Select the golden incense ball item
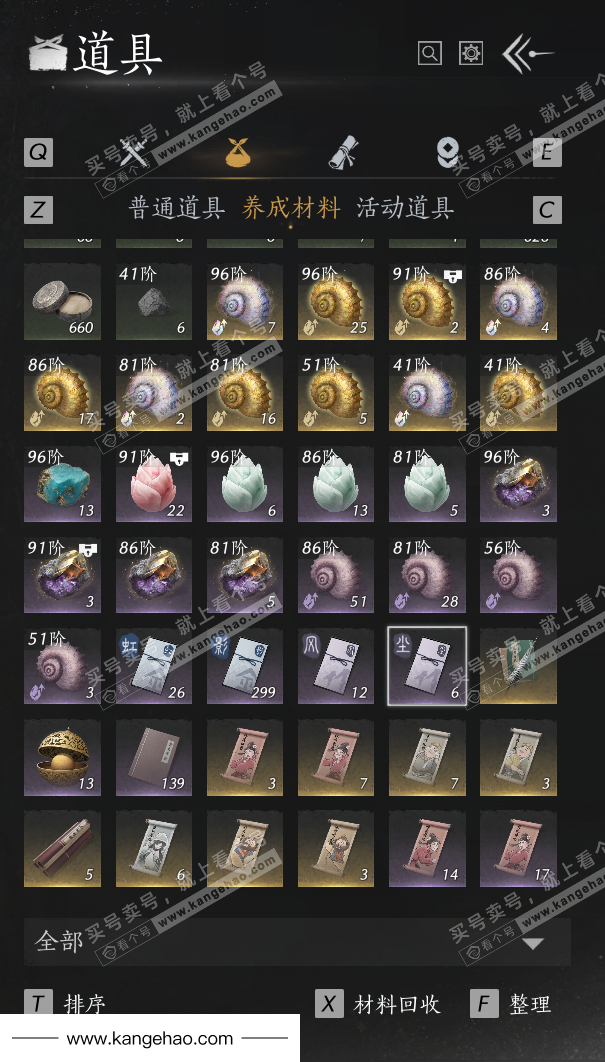 tap(62, 757)
